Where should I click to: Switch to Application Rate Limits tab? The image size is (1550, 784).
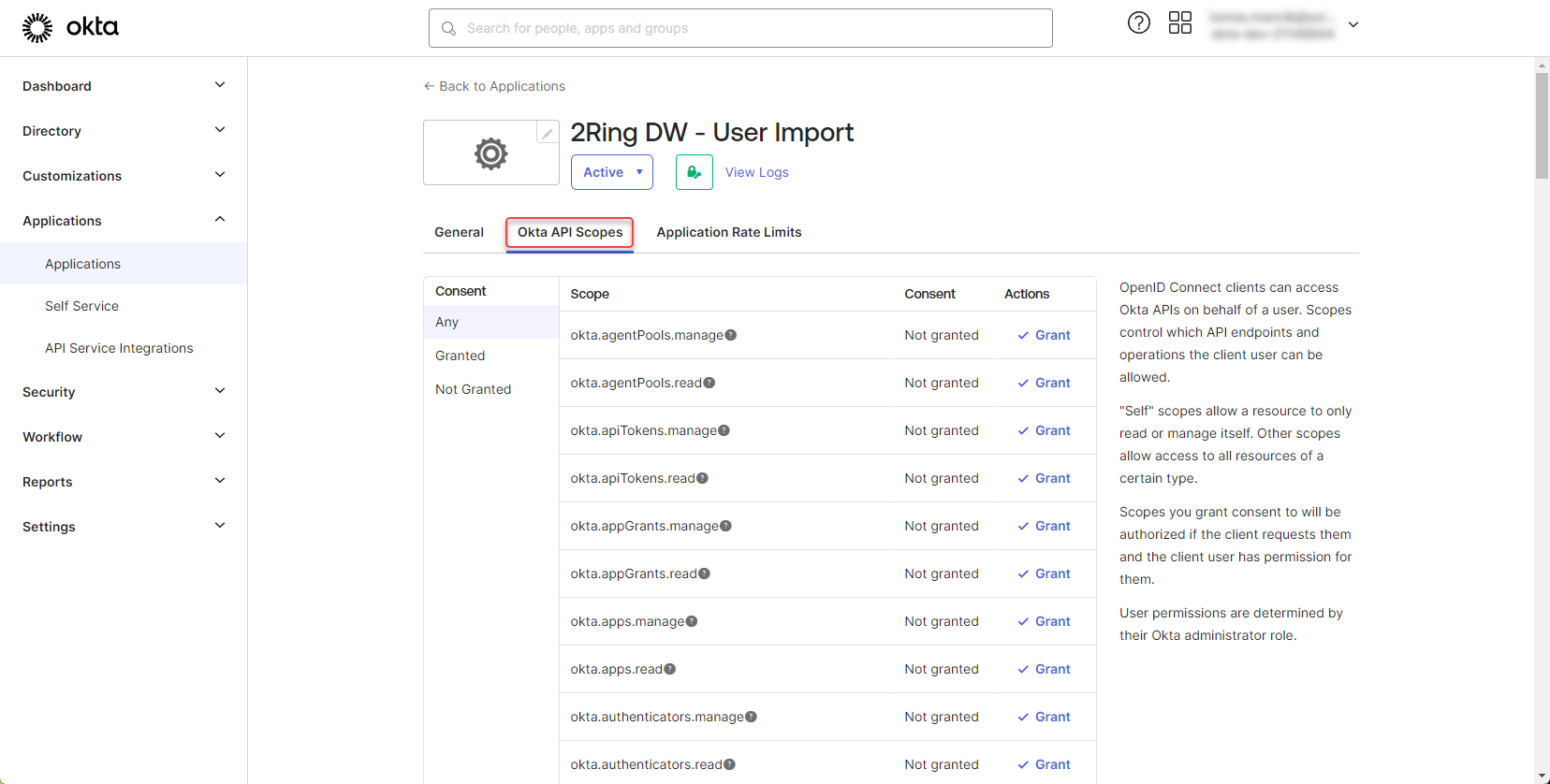tap(728, 232)
